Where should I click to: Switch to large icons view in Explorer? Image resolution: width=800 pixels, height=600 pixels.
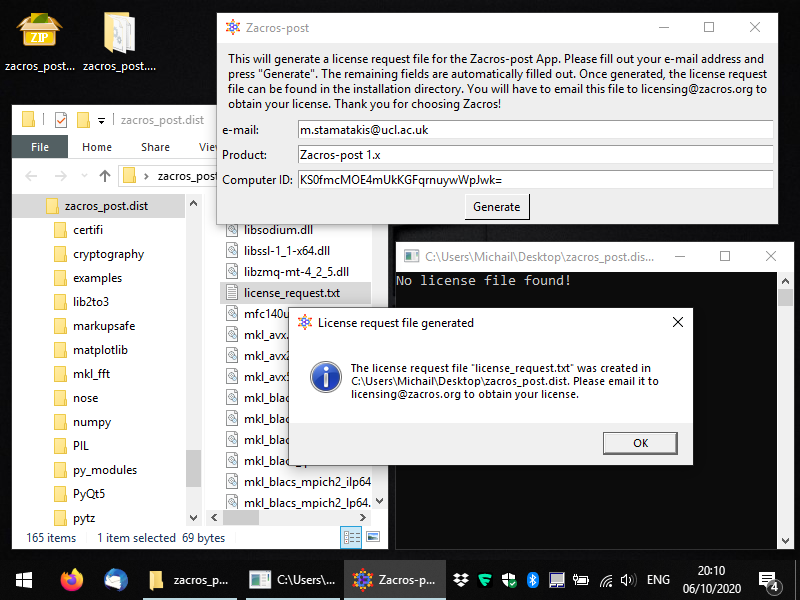click(373, 538)
